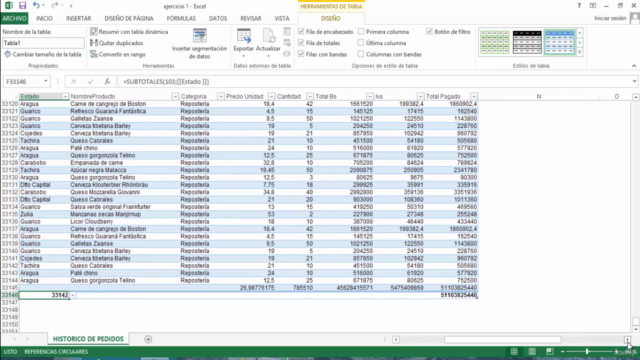Toggle Filas con bandas checkbox
The height and width of the screenshot is (360, 640).
pos(301,54)
